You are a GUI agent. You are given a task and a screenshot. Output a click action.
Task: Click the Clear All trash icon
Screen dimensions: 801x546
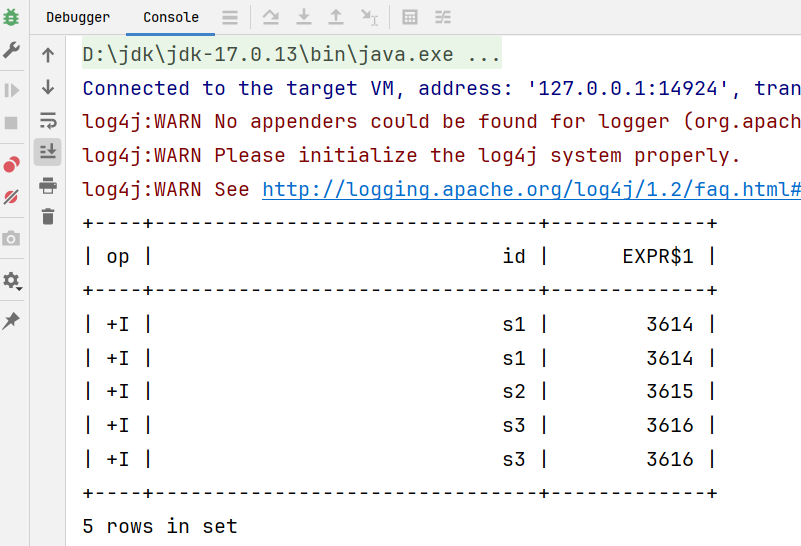48,217
